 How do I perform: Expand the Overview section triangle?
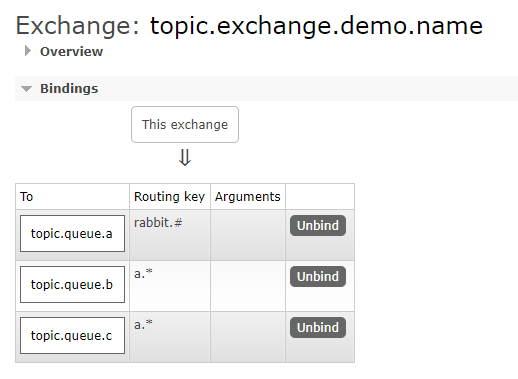point(28,51)
